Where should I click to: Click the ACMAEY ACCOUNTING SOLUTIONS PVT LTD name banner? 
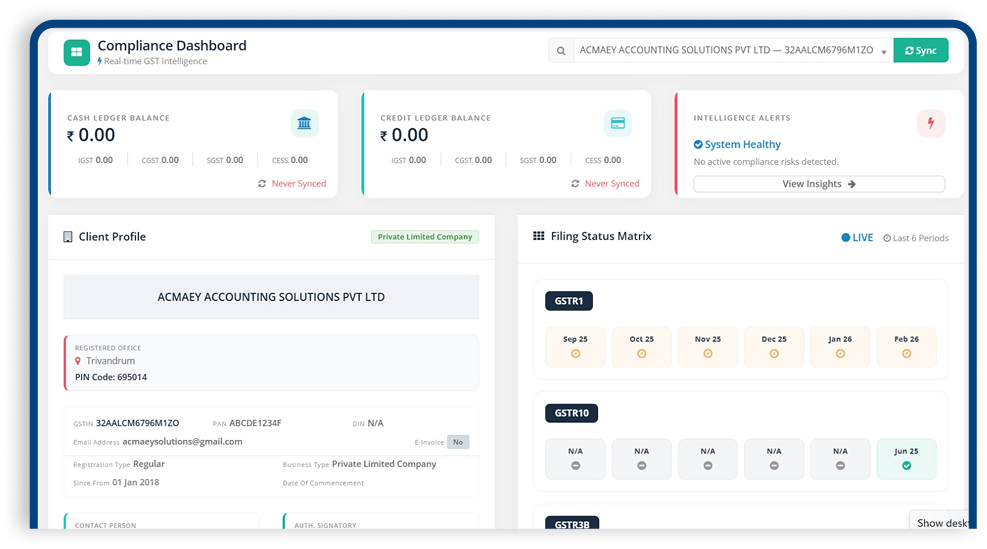(x=271, y=297)
